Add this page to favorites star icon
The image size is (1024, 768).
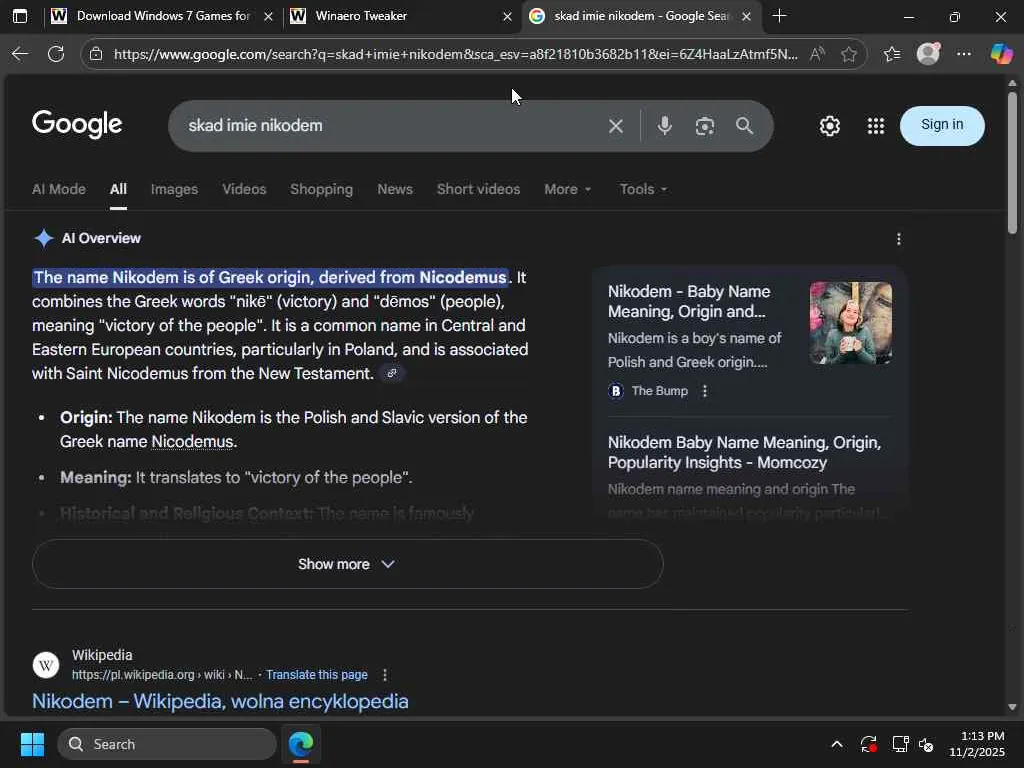click(x=848, y=54)
